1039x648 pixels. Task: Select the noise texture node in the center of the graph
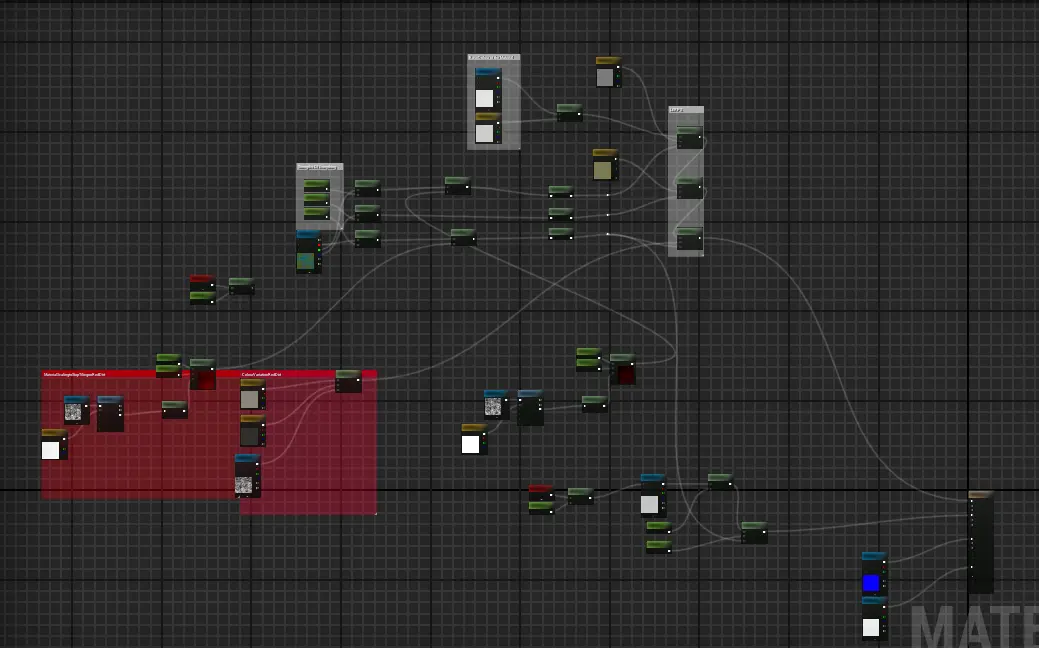pos(496,404)
